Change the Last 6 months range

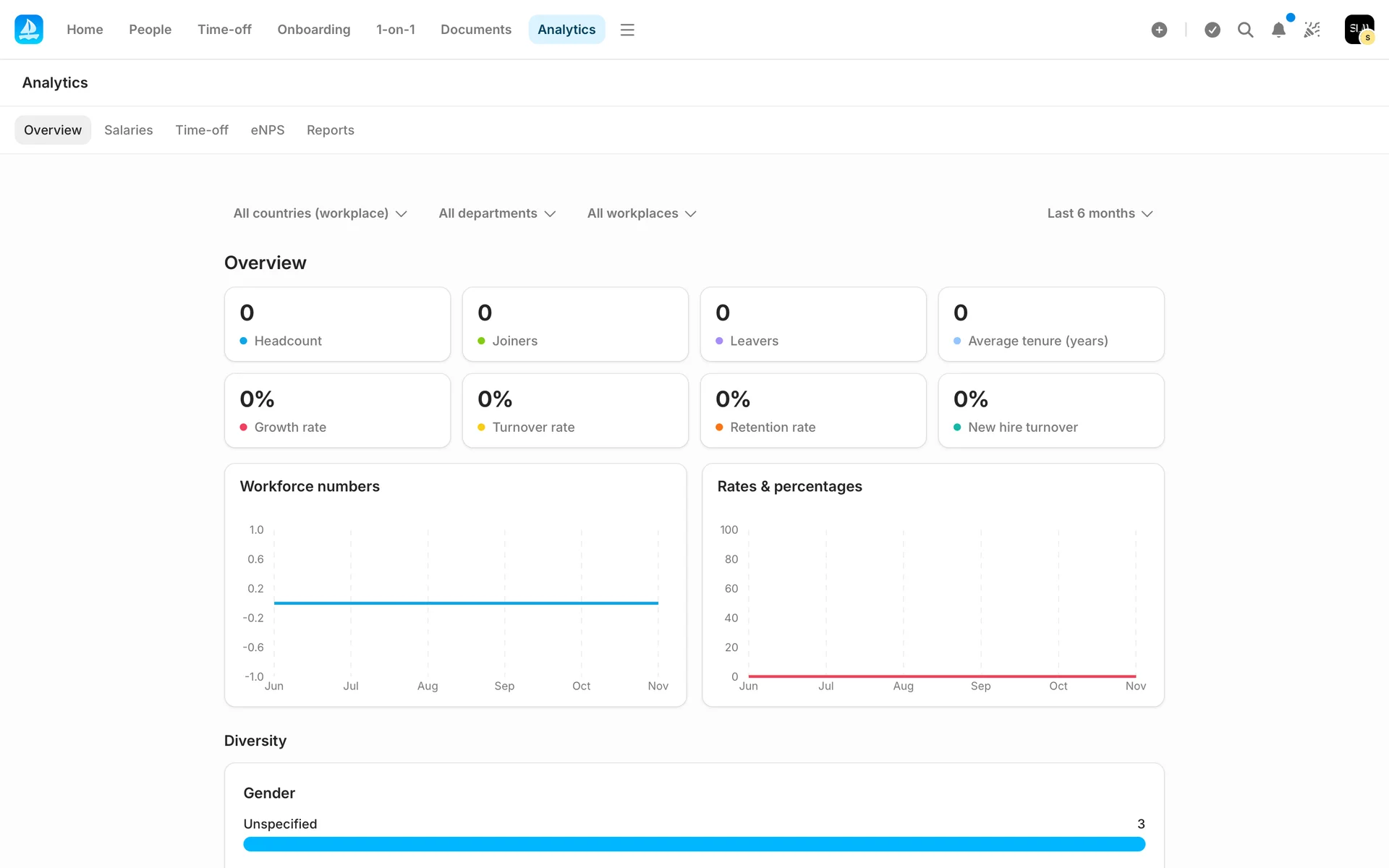tap(1099, 213)
